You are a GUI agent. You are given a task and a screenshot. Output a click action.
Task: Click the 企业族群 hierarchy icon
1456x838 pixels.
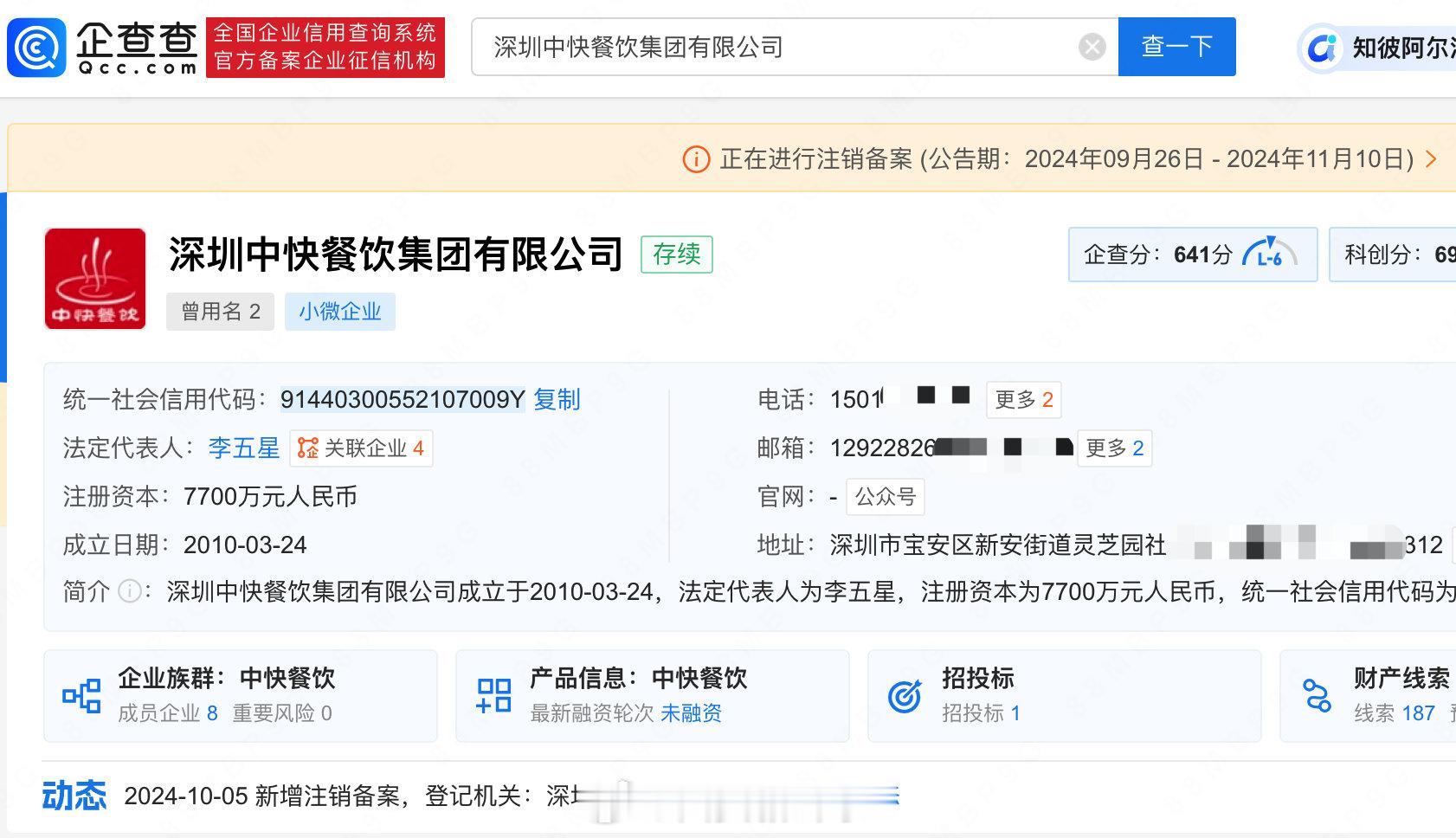(x=81, y=696)
